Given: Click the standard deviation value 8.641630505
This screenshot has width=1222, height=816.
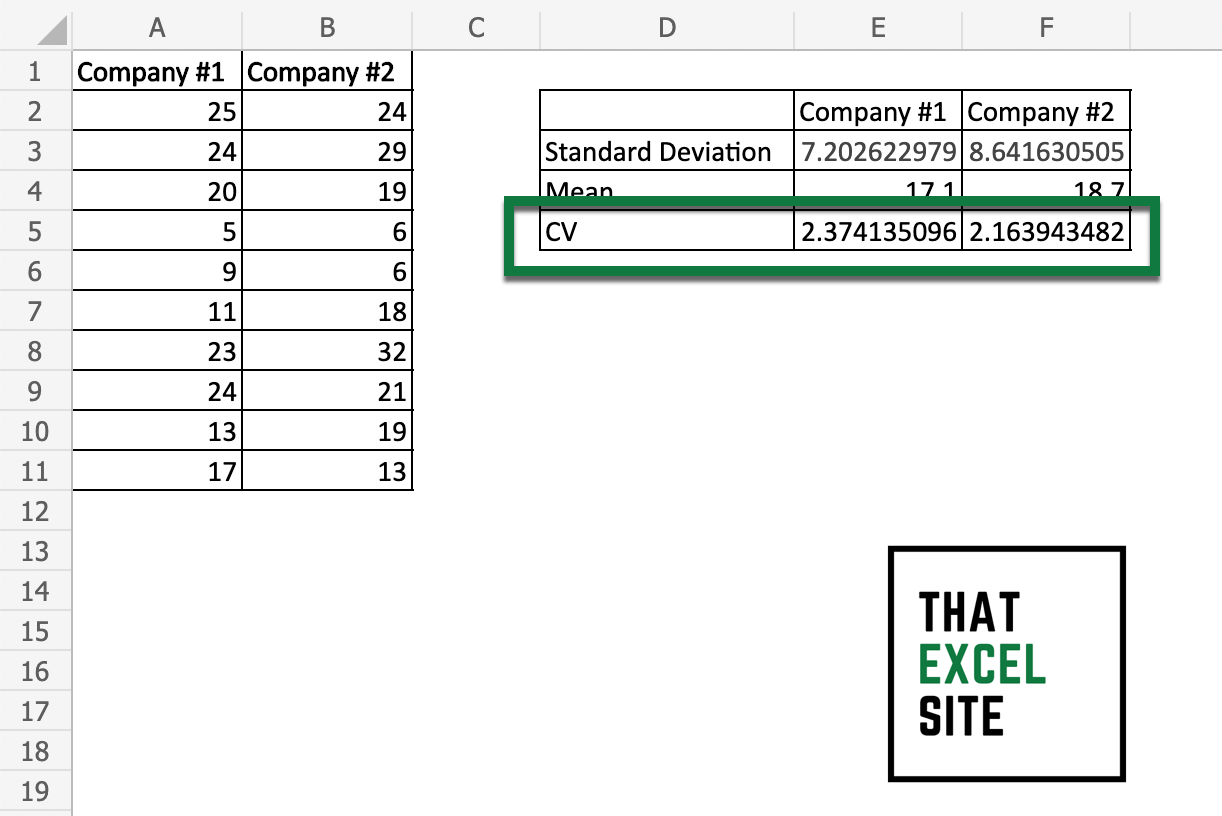Looking at the screenshot, I should [x=1046, y=151].
